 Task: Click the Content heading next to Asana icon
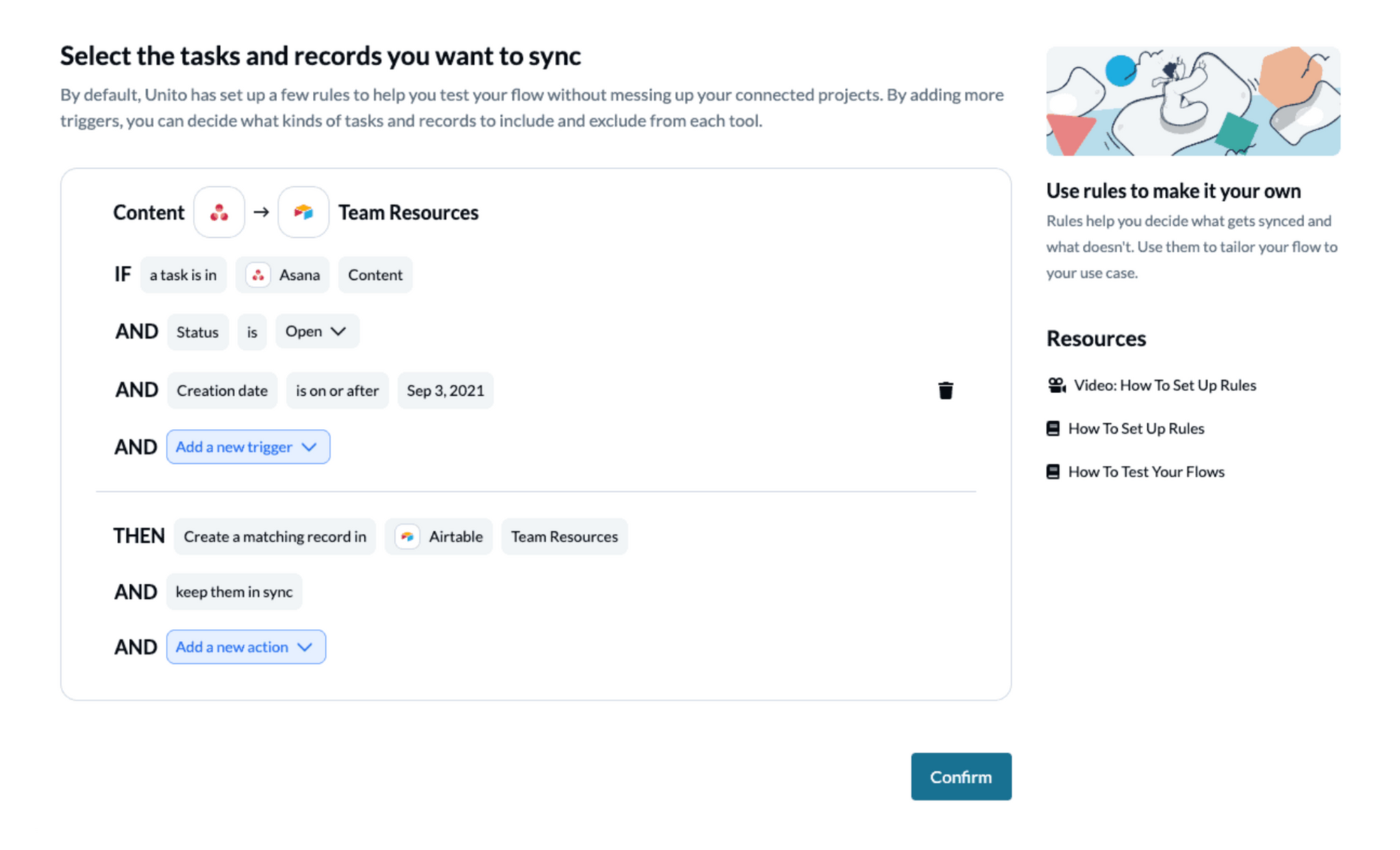pos(149,213)
